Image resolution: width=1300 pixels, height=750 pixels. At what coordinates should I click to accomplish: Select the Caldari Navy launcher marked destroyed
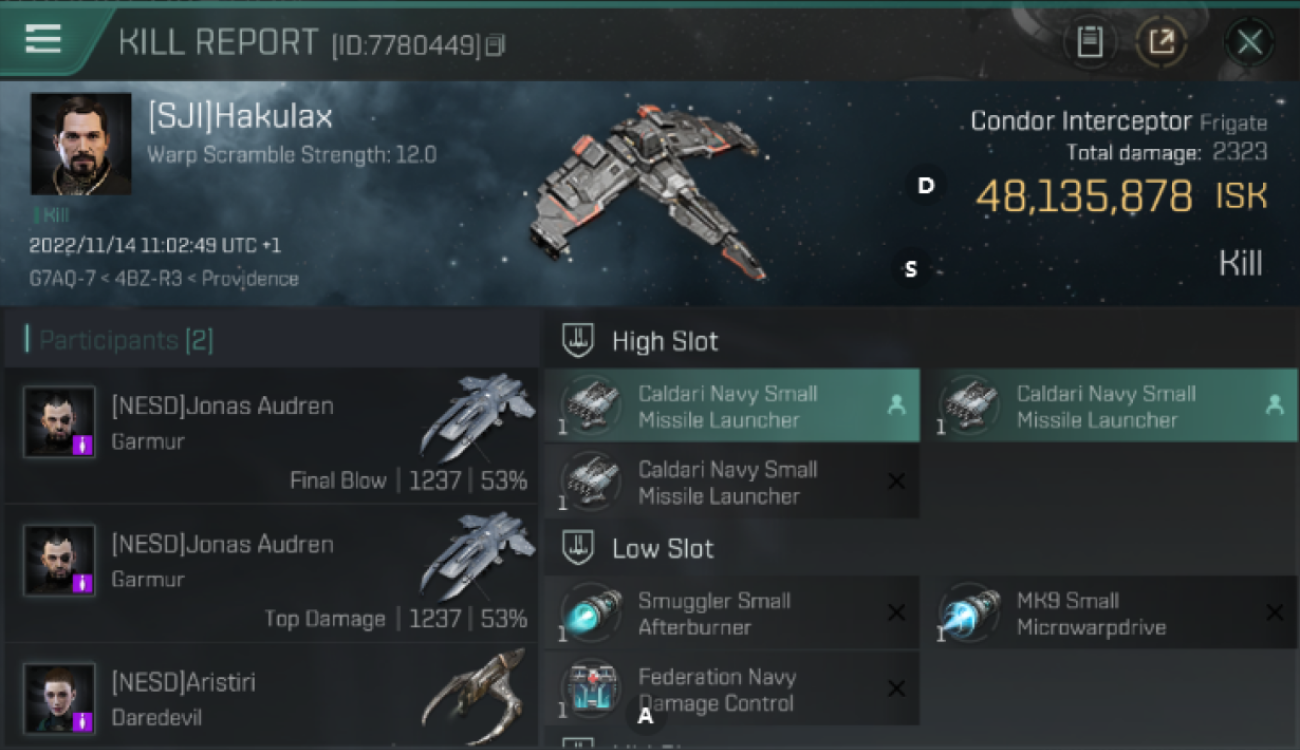(x=732, y=482)
